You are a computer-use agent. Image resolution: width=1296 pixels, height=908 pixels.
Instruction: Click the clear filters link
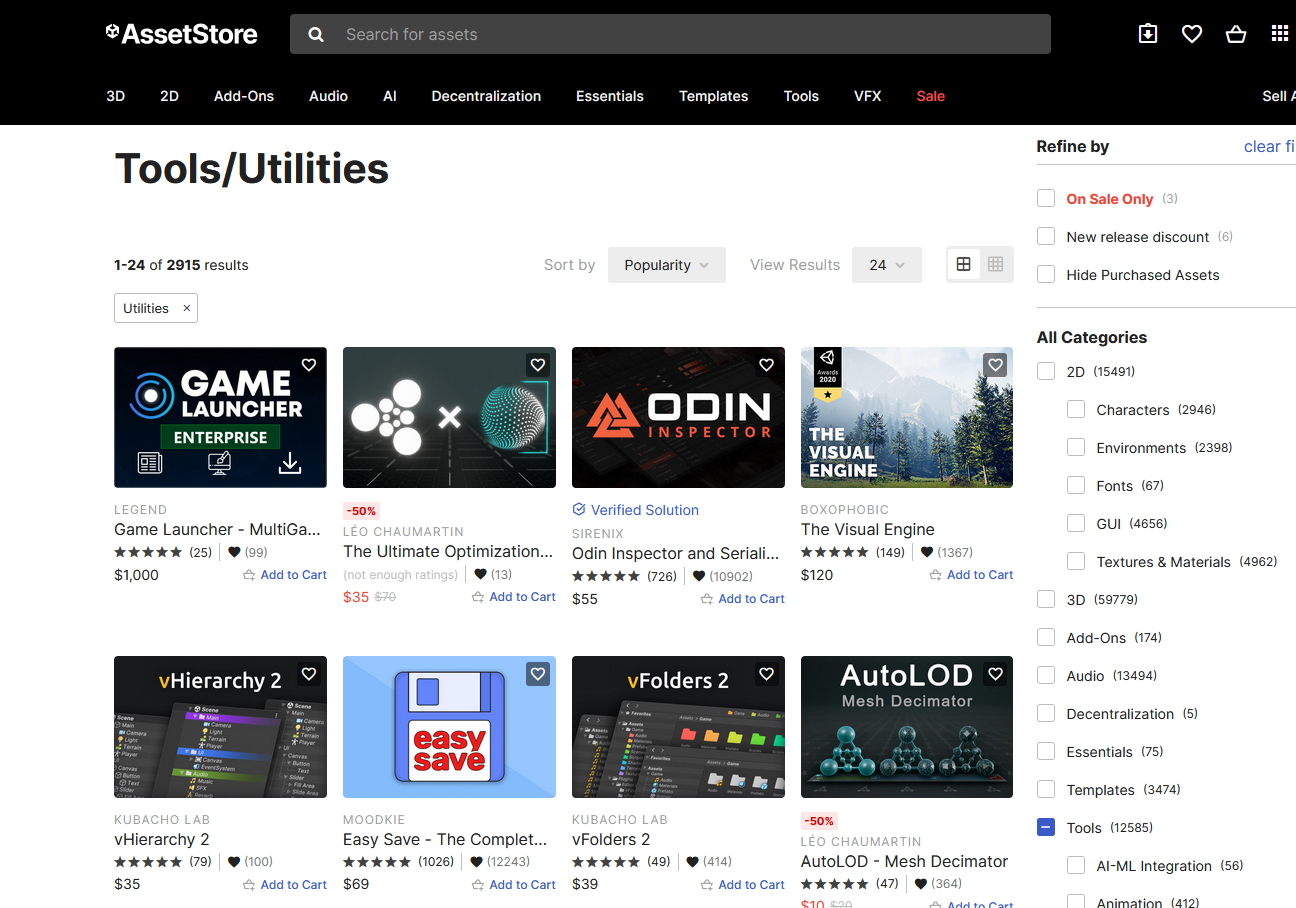point(1270,146)
